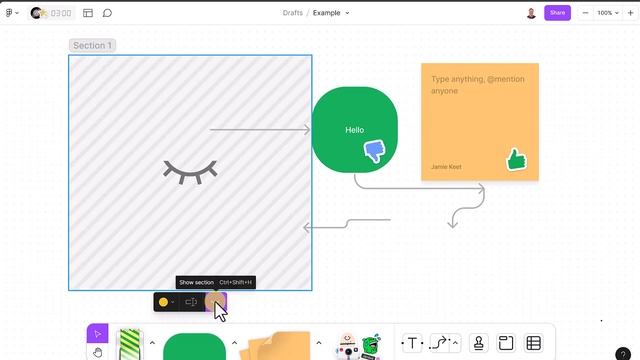Image resolution: width=640 pixels, height=360 pixels.
Task: Select the Hand tool
Action: tap(98, 352)
